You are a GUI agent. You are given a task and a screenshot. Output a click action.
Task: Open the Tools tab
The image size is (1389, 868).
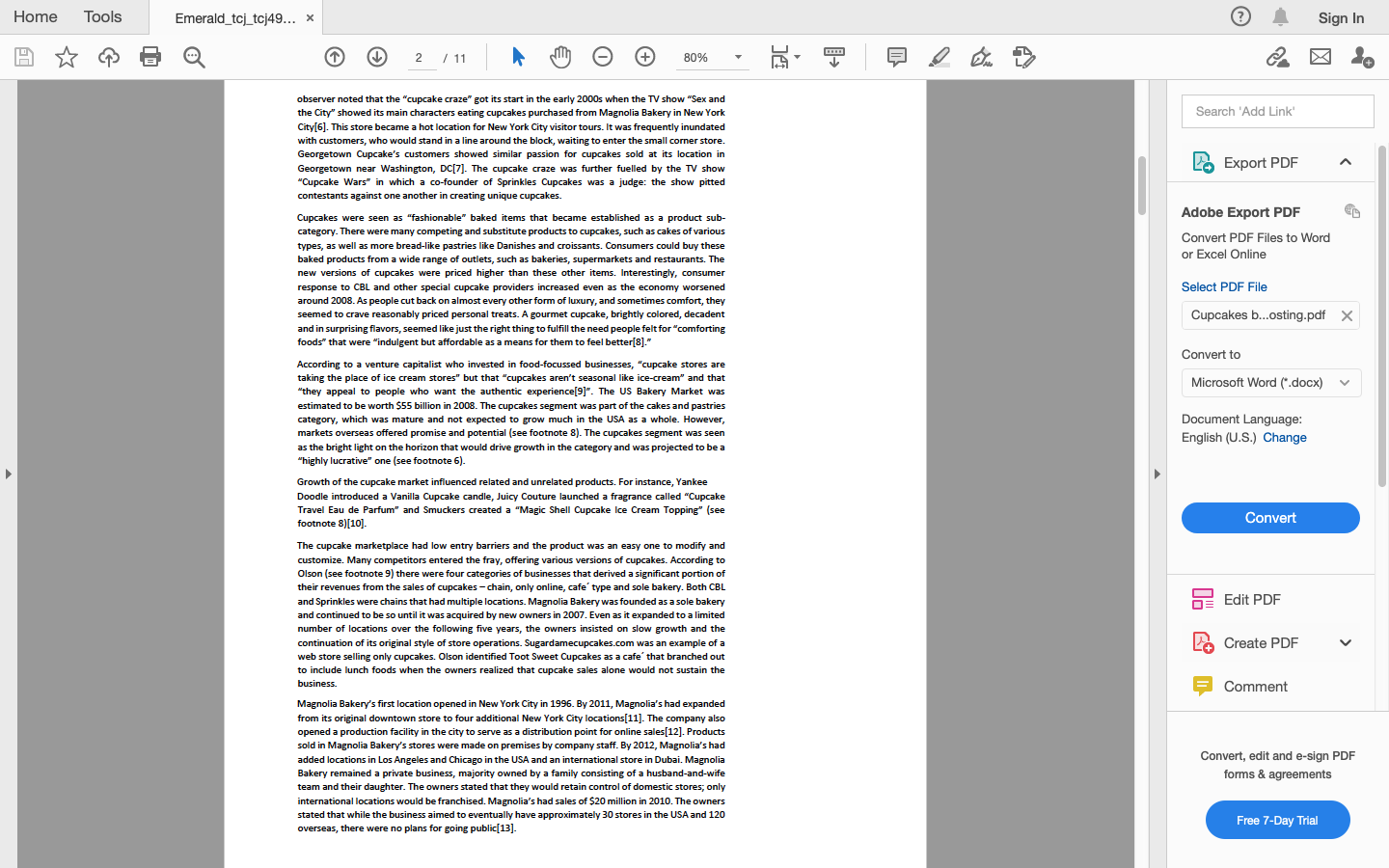[101, 16]
